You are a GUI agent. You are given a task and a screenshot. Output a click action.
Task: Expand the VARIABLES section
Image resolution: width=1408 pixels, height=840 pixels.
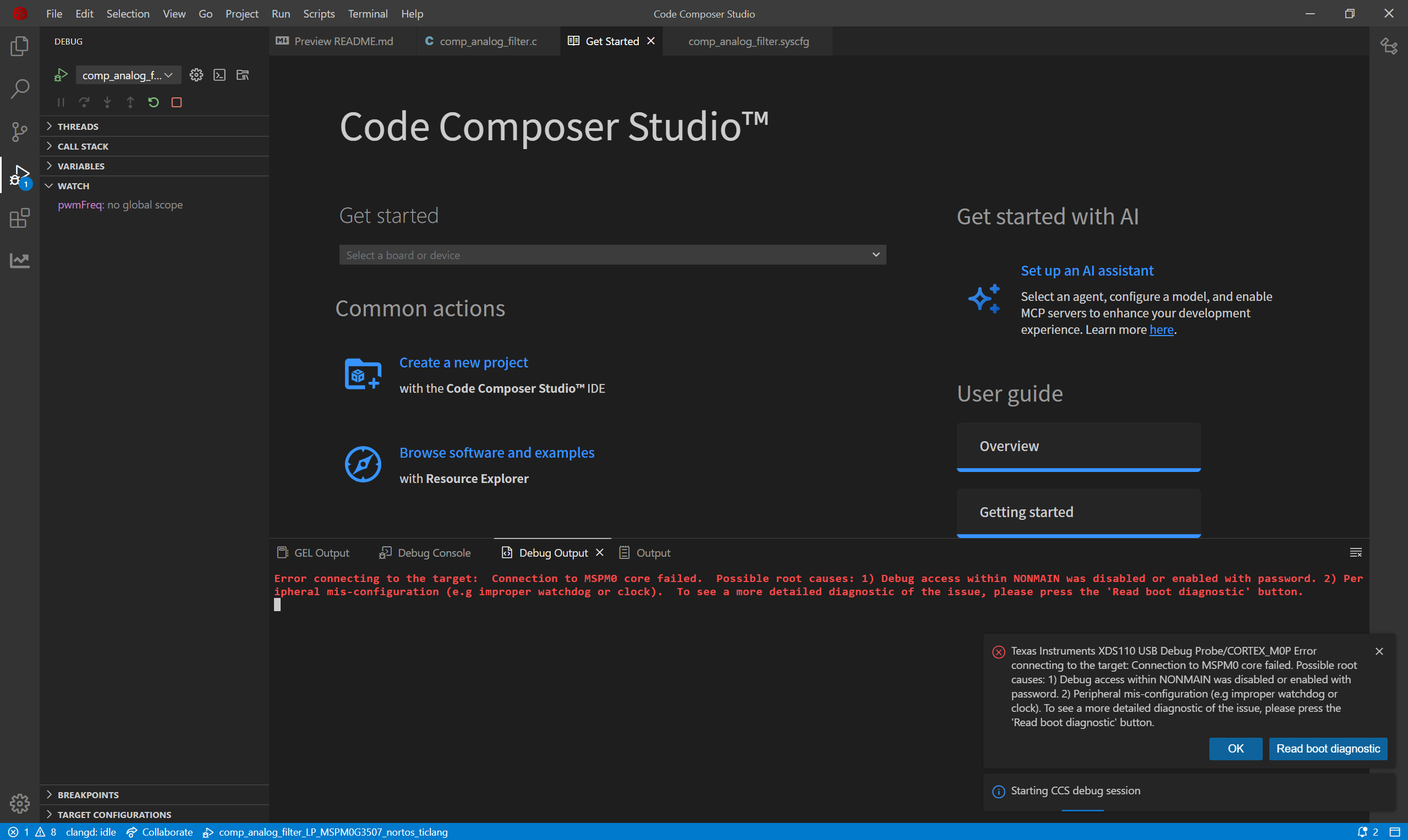click(155, 166)
